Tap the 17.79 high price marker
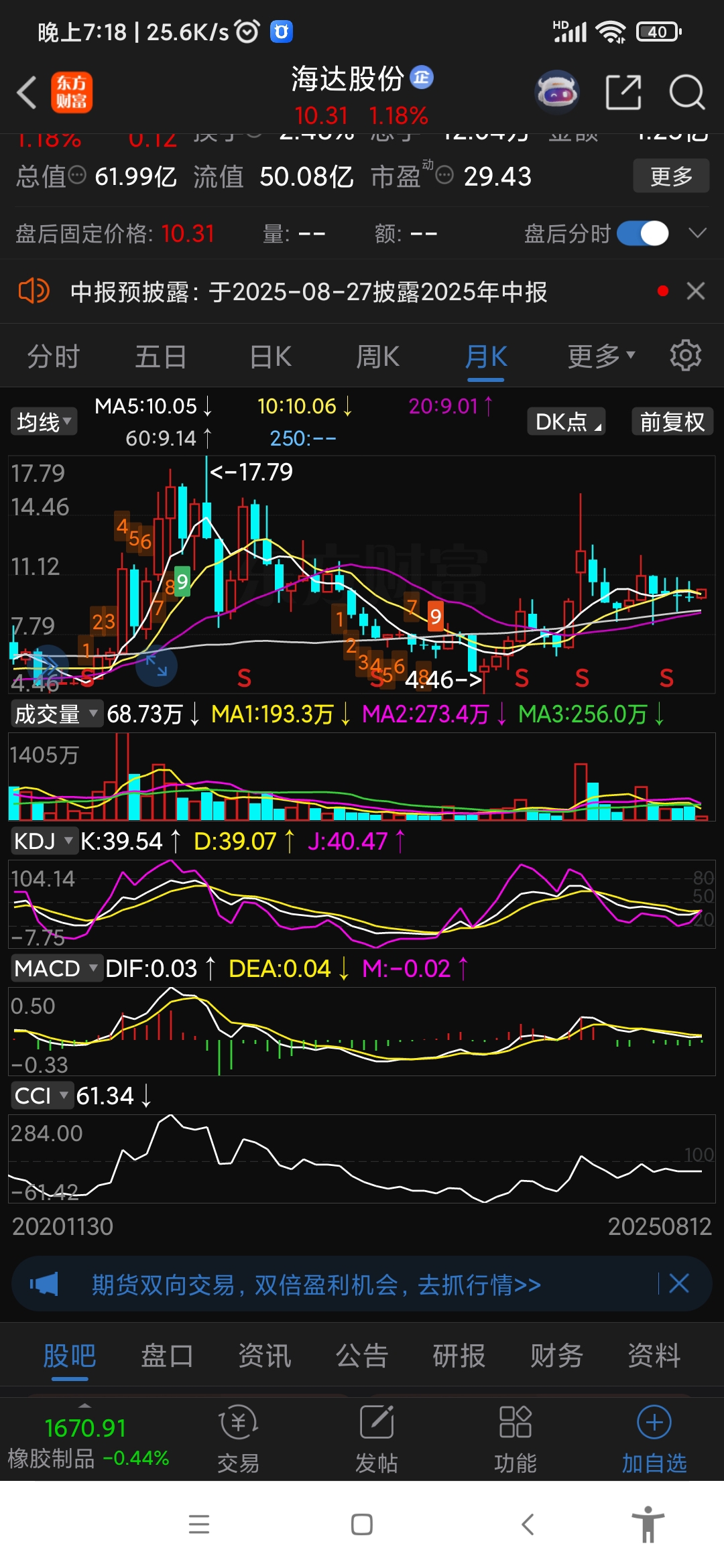Screen dimensions: 724x1568 pyautogui.click(x=251, y=472)
